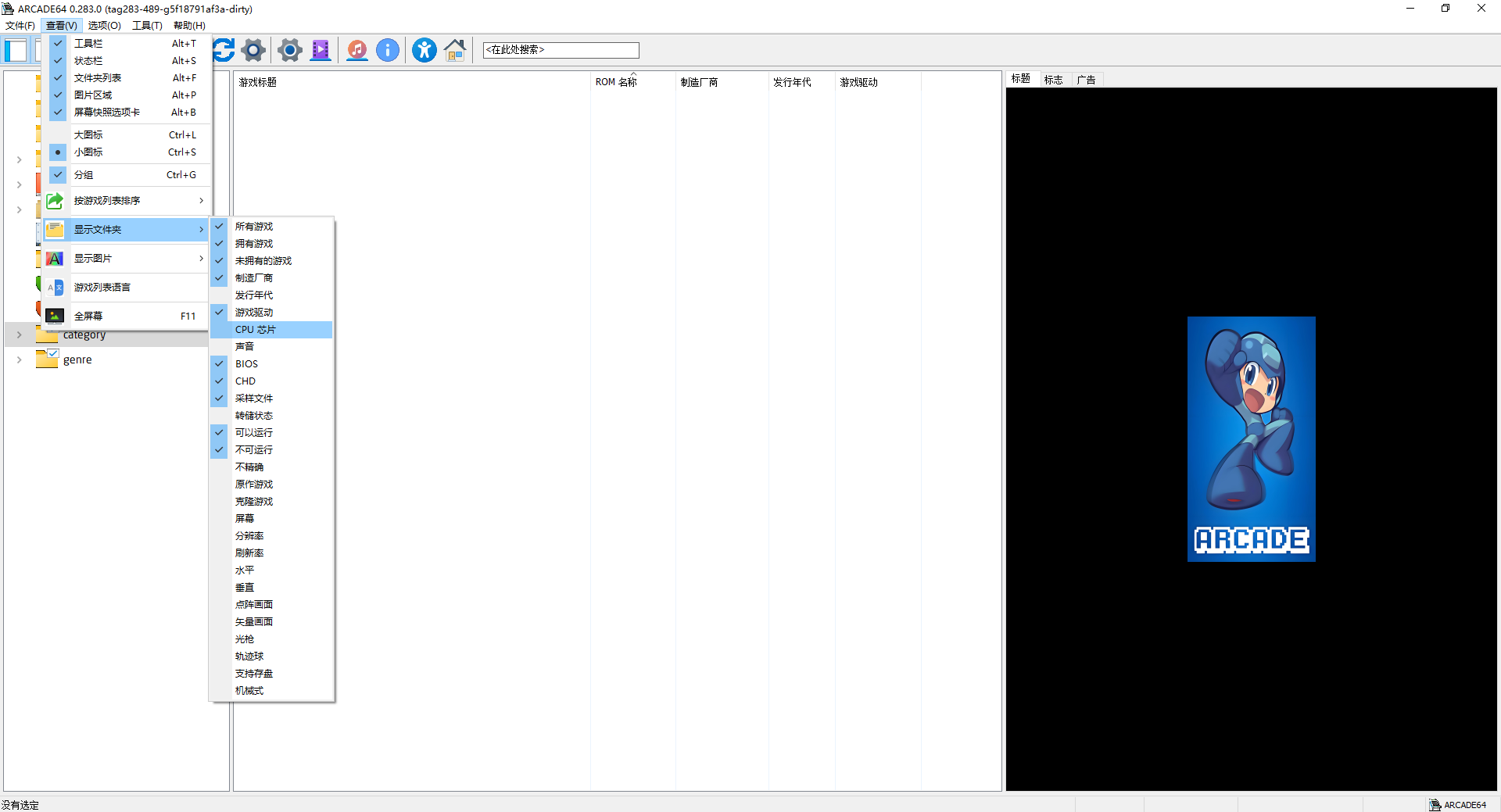Click the home folder toolbar icon
Viewport: 1501px width, 812px height.
[455, 50]
